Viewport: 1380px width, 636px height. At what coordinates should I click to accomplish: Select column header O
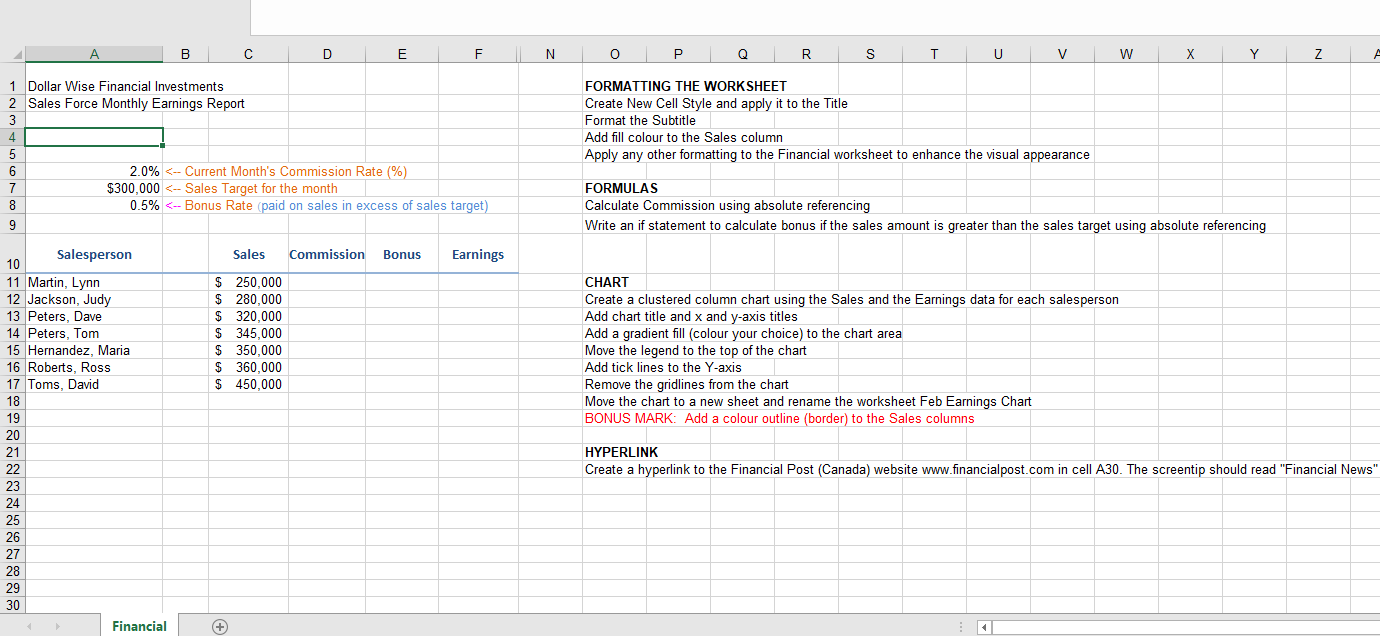614,53
